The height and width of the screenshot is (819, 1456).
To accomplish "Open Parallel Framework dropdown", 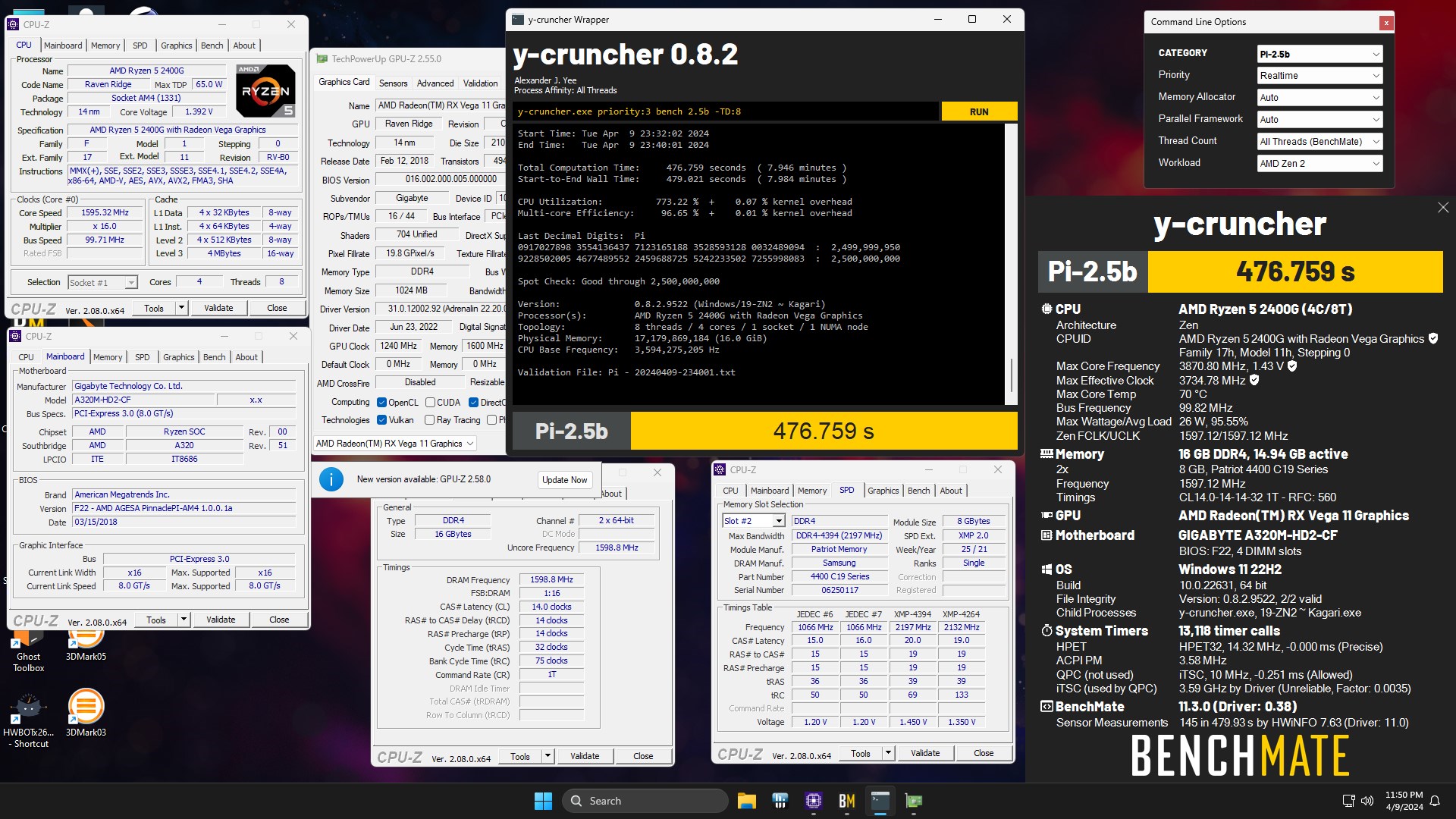I will (1319, 120).
